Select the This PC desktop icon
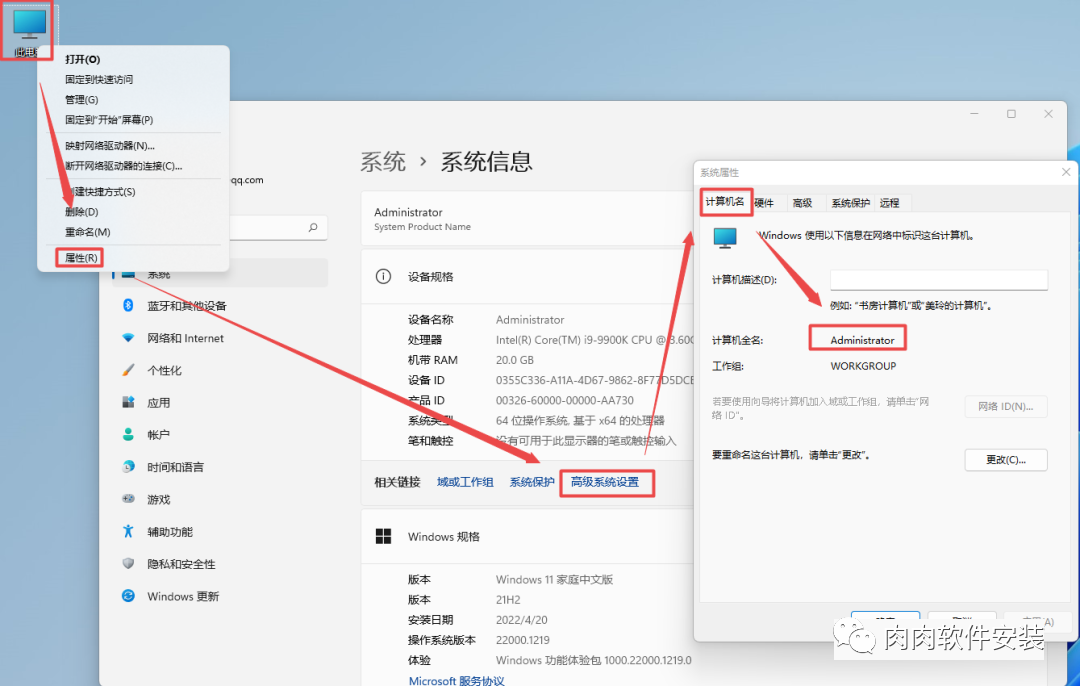 click(29, 32)
